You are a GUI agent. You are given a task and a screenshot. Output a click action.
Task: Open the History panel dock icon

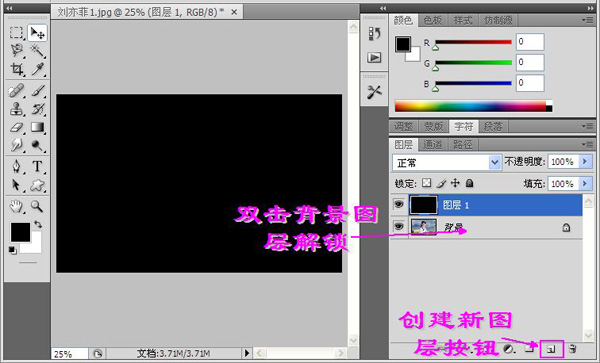coord(374,34)
